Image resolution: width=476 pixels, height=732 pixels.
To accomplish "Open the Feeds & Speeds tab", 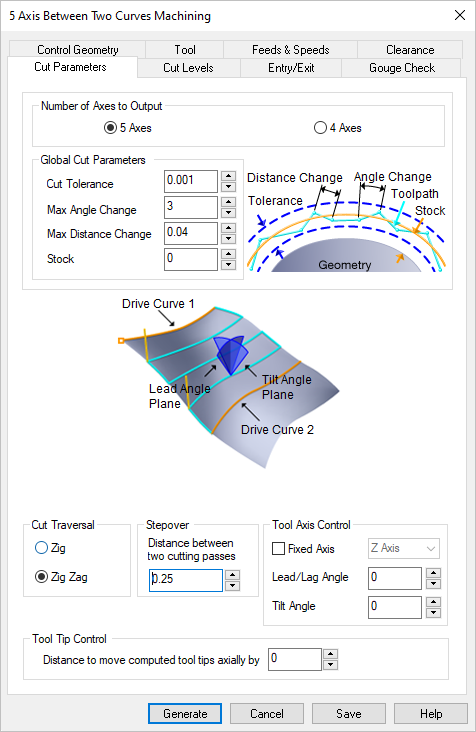I will (x=291, y=49).
